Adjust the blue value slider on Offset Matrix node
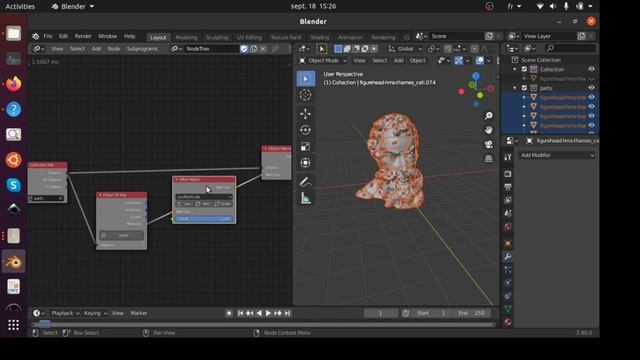Viewport: 640px width, 360px height. [204, 219]
